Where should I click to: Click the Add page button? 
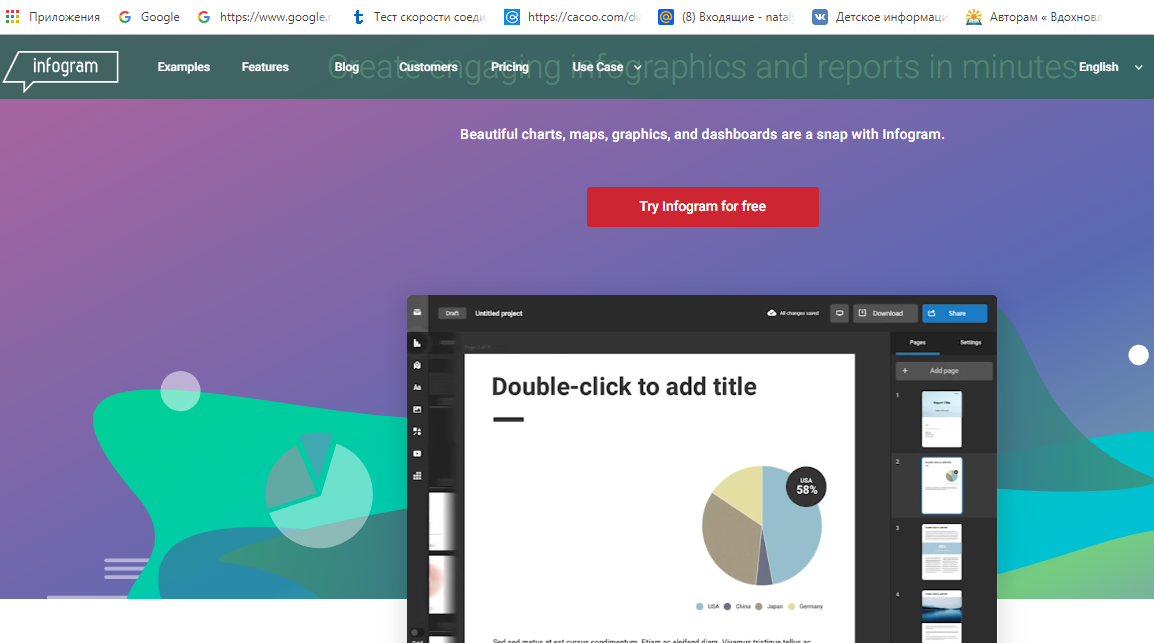point(944,371)
